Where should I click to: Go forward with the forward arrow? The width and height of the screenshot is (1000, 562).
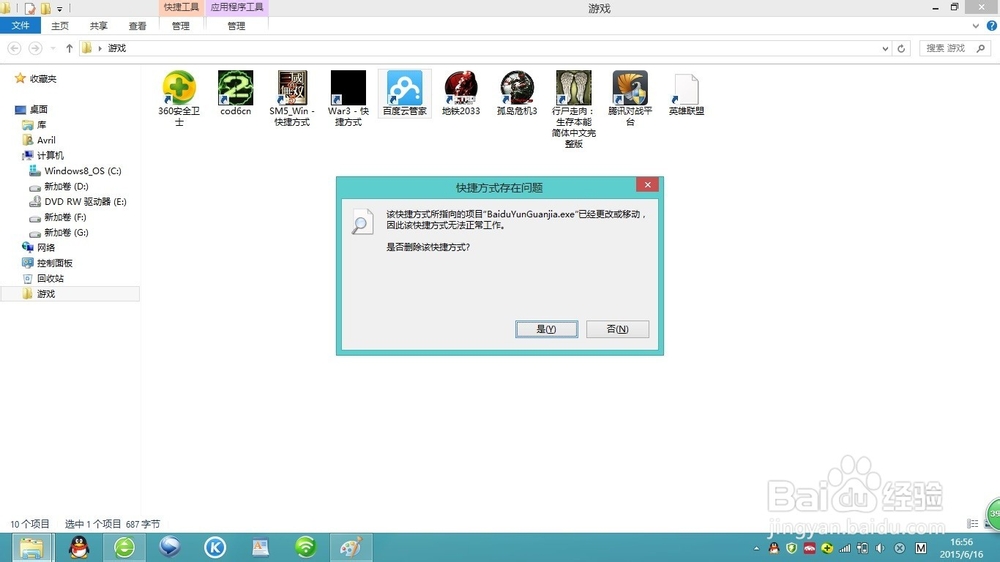pyautogui.click(x=35, y=48)
